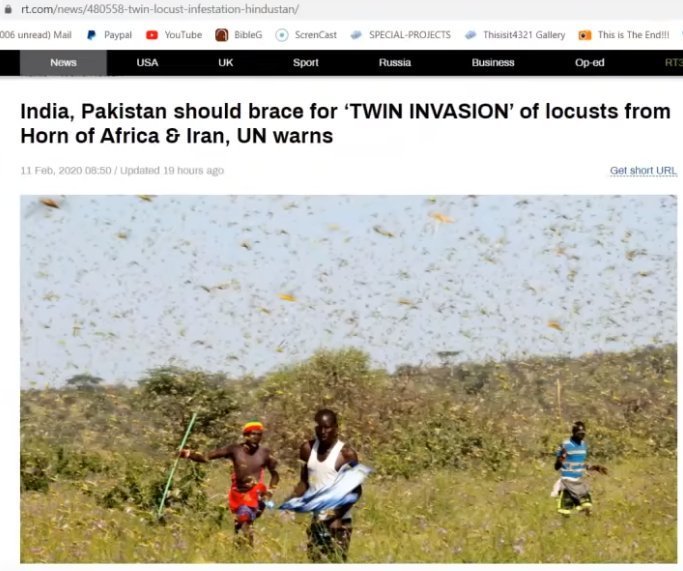Screen dimensions: 683x571
Task: Open the BibleG bookmark icon
Action: click(x=222, y=35)
